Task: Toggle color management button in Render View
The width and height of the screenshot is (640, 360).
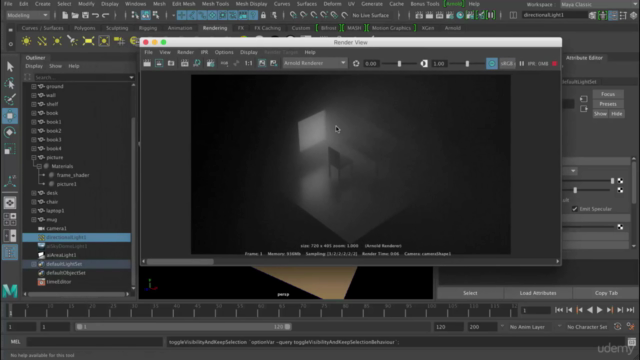Action: [492, 64]
